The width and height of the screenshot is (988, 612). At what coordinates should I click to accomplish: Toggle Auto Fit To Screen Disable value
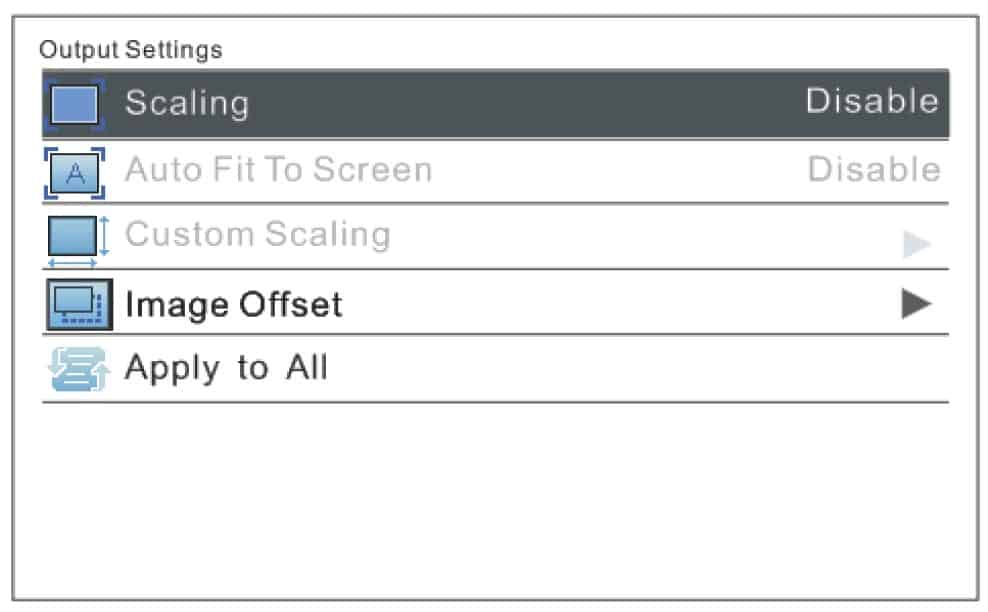[x=874, y=169]
